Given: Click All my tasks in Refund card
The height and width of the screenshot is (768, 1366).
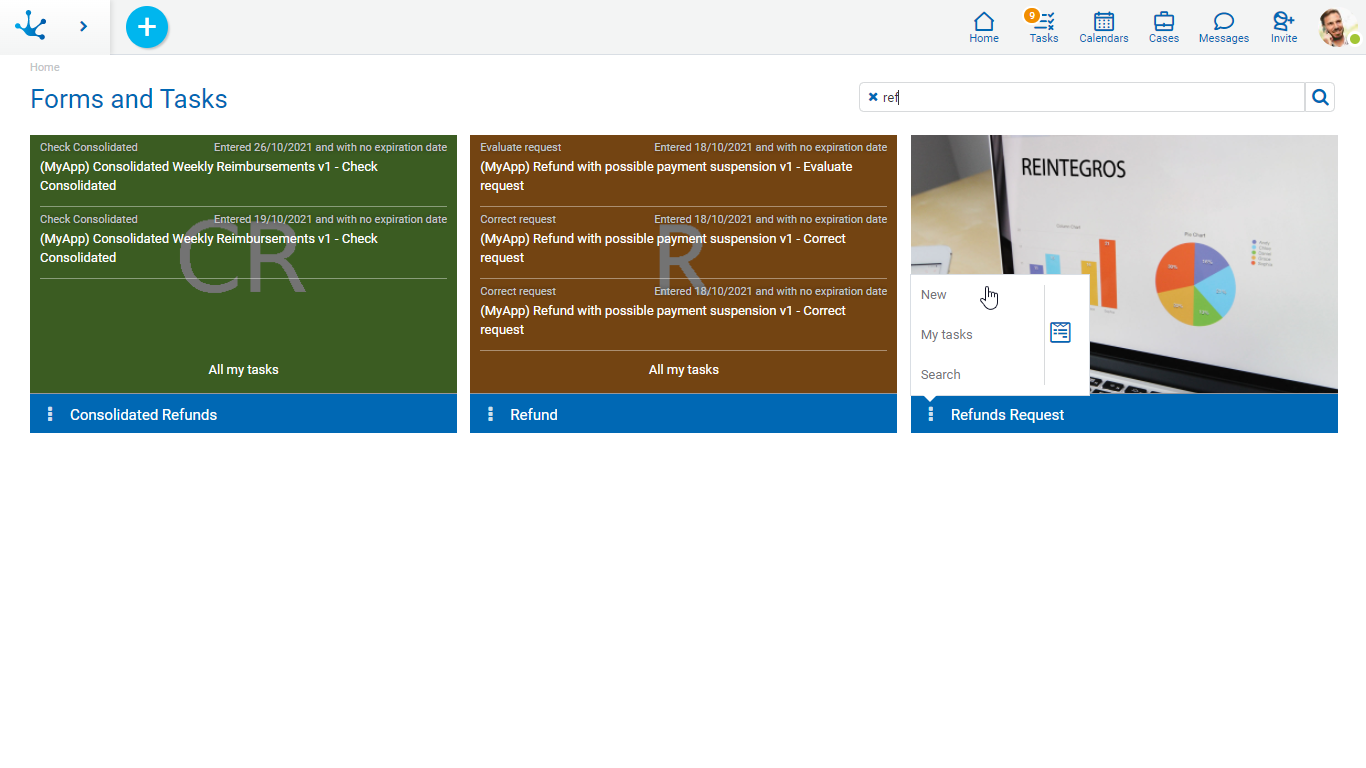Looking at the screenshot, I should (x=683, y=370).
